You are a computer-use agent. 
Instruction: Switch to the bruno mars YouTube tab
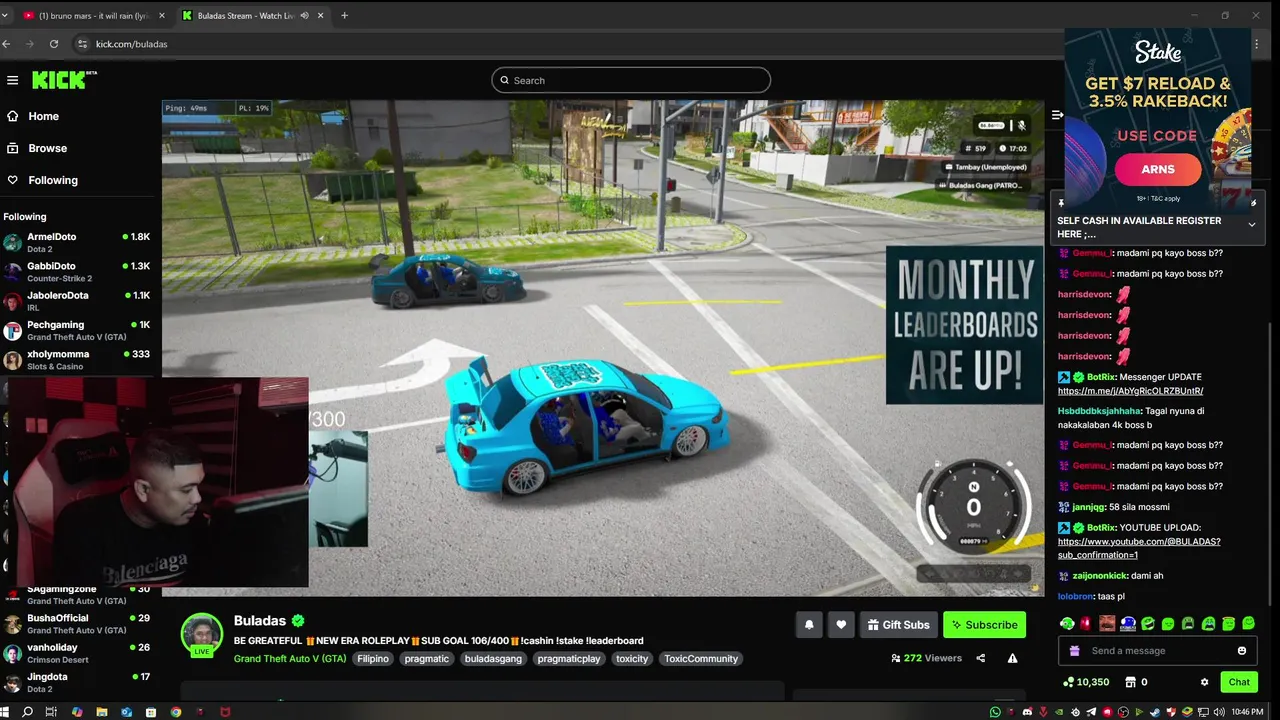pos(93,16)
